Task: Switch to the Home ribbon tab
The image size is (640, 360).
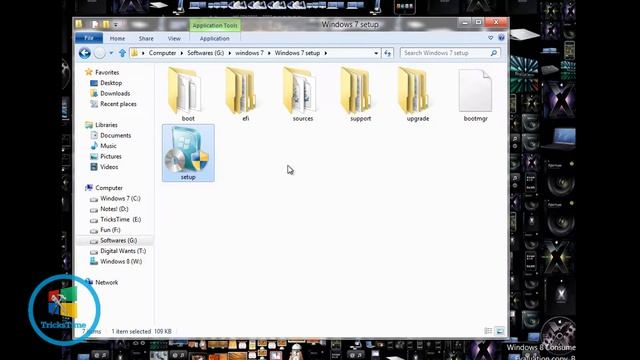Action: [x=117, y=38]
